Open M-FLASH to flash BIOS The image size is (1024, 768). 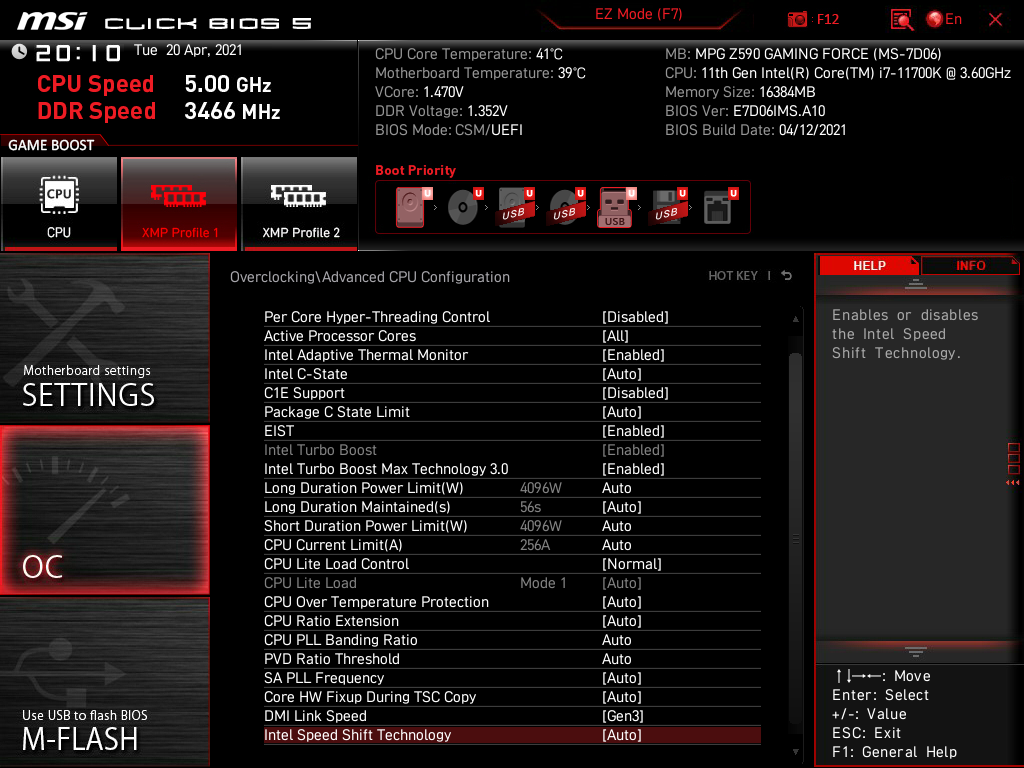(104, 682)
